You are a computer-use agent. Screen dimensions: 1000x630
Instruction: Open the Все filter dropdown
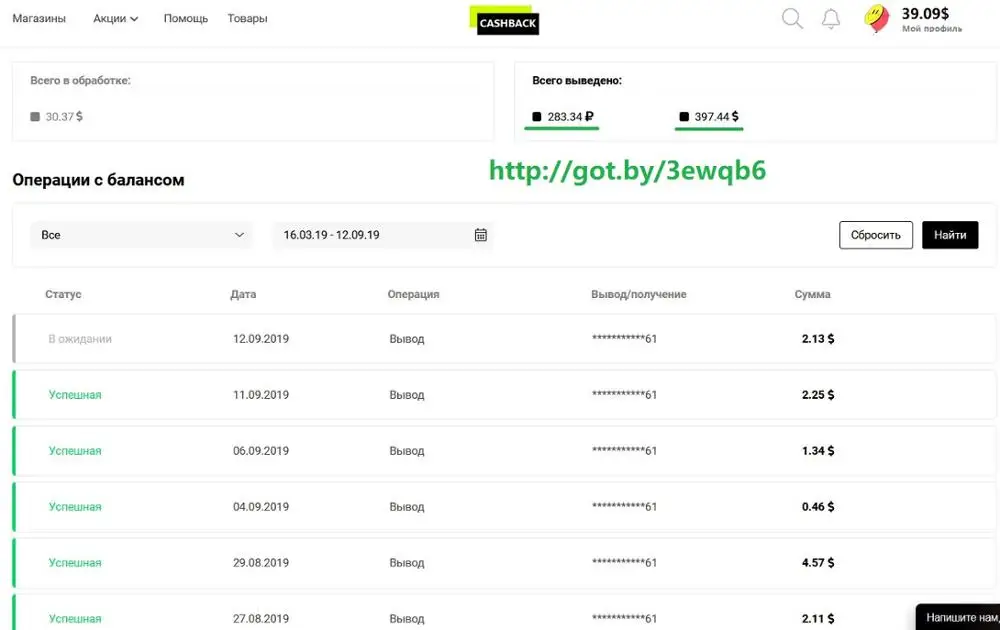(141, 235)
